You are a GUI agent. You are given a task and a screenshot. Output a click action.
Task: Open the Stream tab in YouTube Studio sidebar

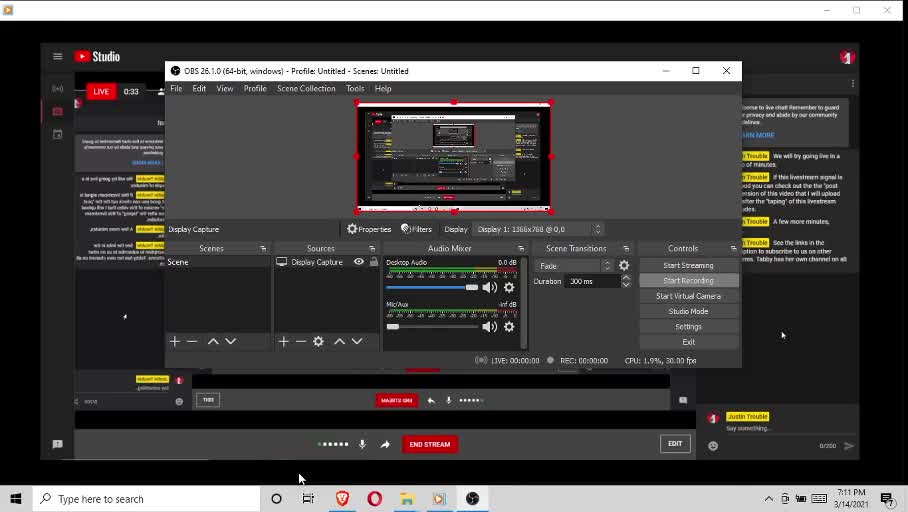(x=57, y=89)
